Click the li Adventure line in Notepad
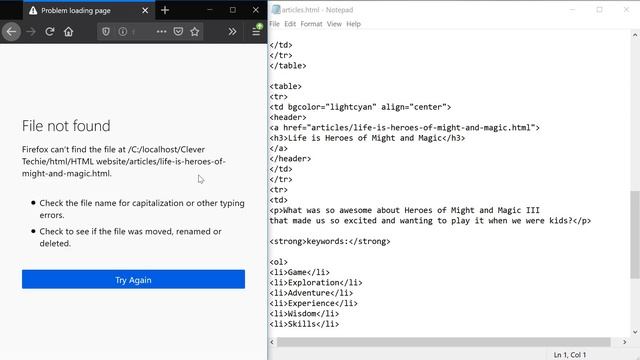This screenshot has height=360, width=640. 311,293
